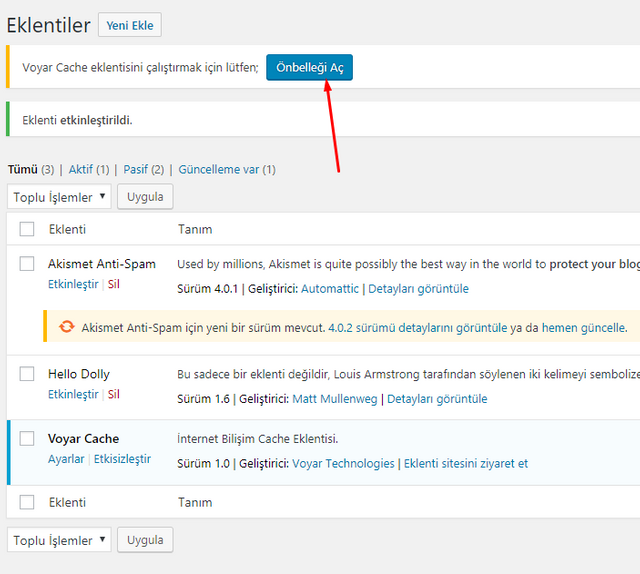Open the top Toplu İşlemler dropdown

click(x=59, y=197)
